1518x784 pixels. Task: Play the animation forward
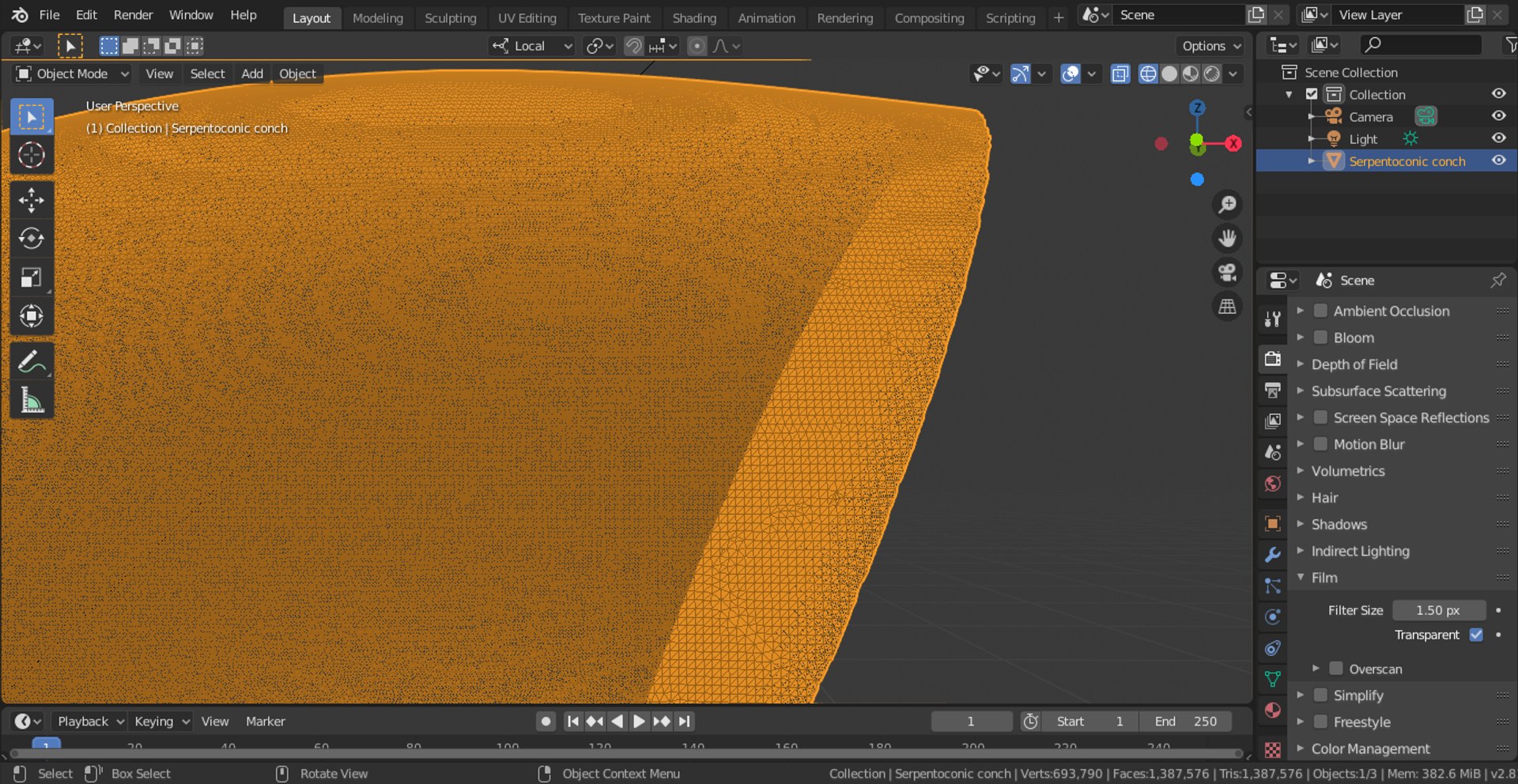tap(639, 721)
